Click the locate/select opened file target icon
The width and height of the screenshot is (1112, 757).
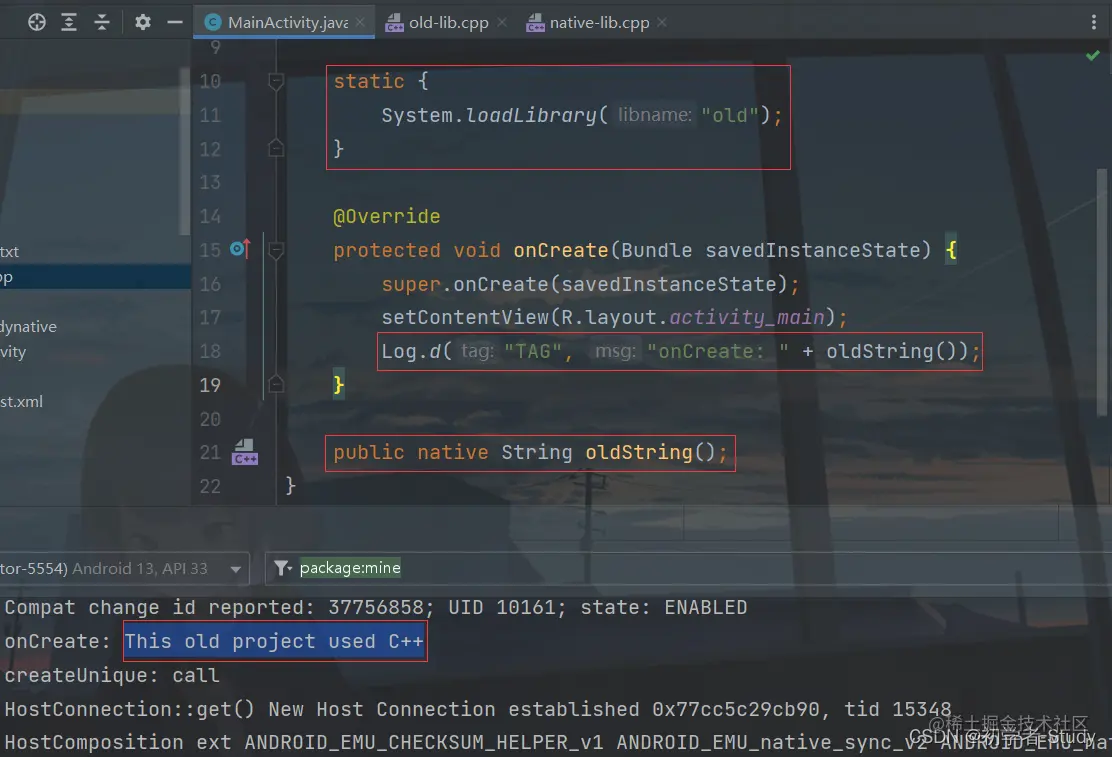(x=37, y=22)
